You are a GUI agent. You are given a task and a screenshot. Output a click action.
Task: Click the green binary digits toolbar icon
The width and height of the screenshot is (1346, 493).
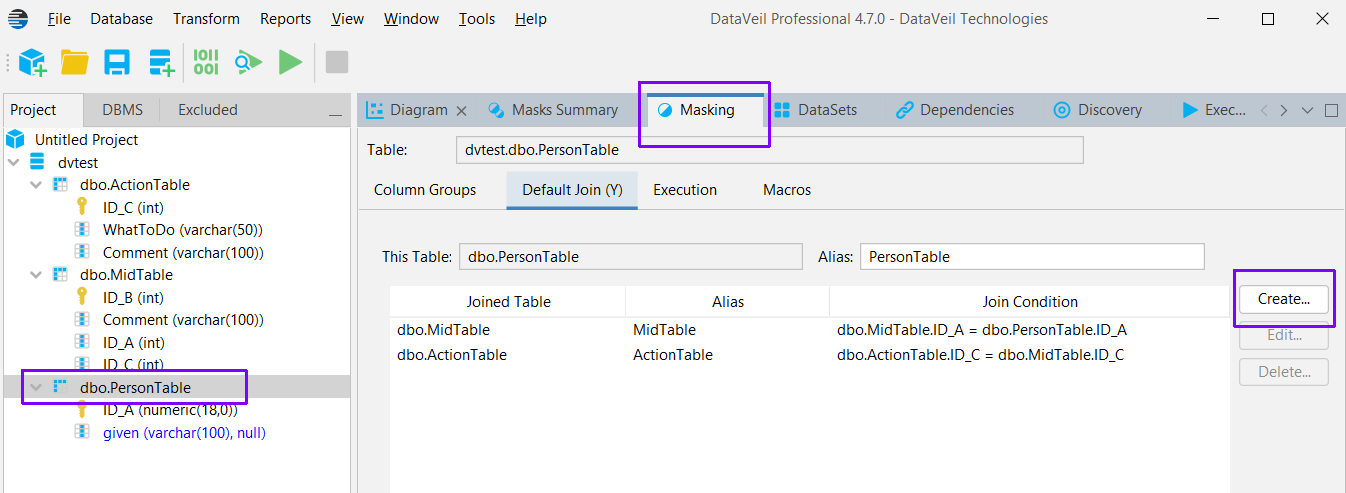coord(205,63)
